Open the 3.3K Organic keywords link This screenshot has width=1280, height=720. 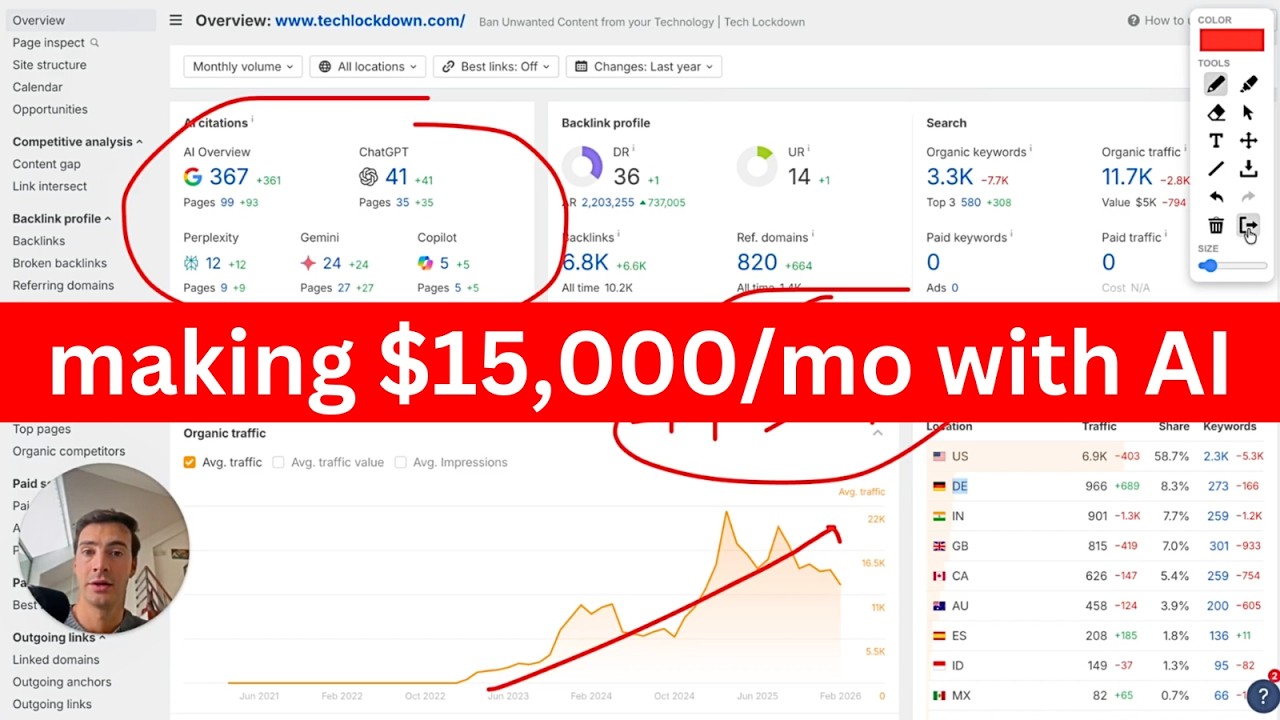(950, 177)
